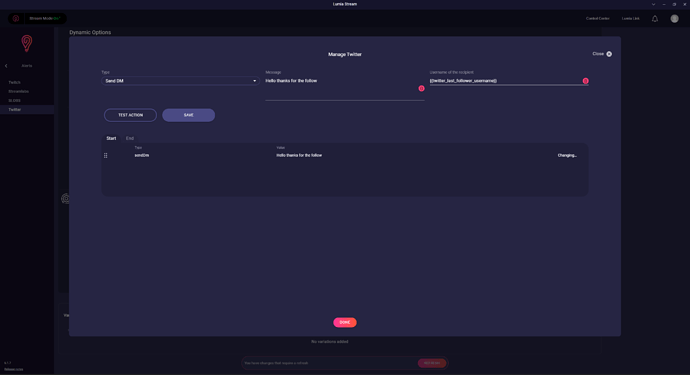Click the TEST ACTION button
The image size is (690, 375).
tap(130, 115)
